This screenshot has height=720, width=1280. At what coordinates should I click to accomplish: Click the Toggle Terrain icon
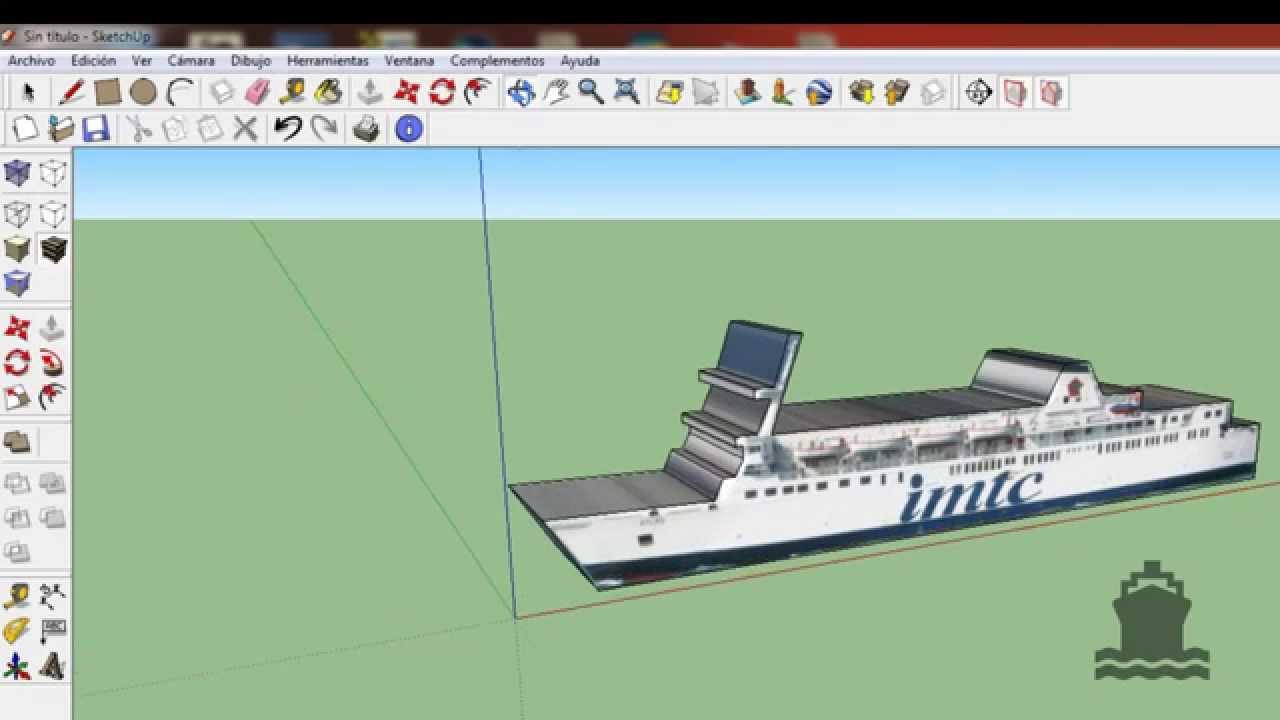pos(705,92)
